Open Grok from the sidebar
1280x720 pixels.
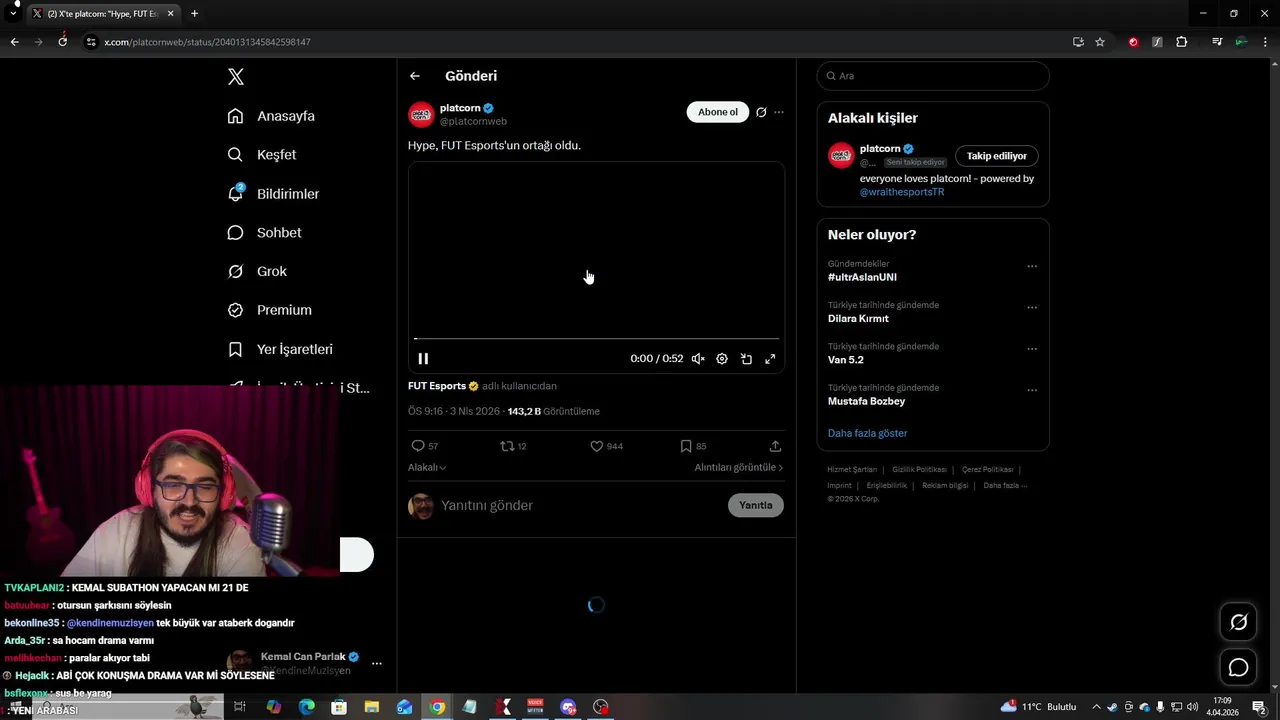coord(257,272)
